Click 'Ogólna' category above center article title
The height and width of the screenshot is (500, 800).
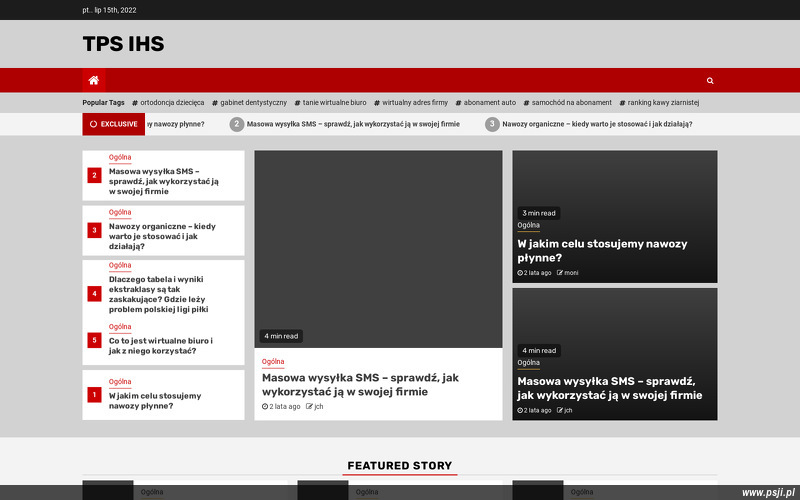(x=273, y=361)
